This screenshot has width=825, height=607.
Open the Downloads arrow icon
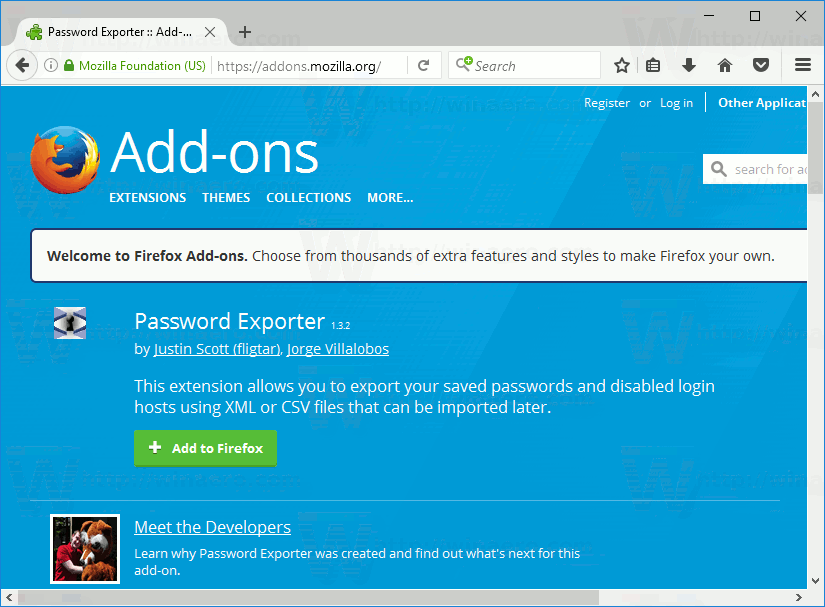(x=689, y=65)
